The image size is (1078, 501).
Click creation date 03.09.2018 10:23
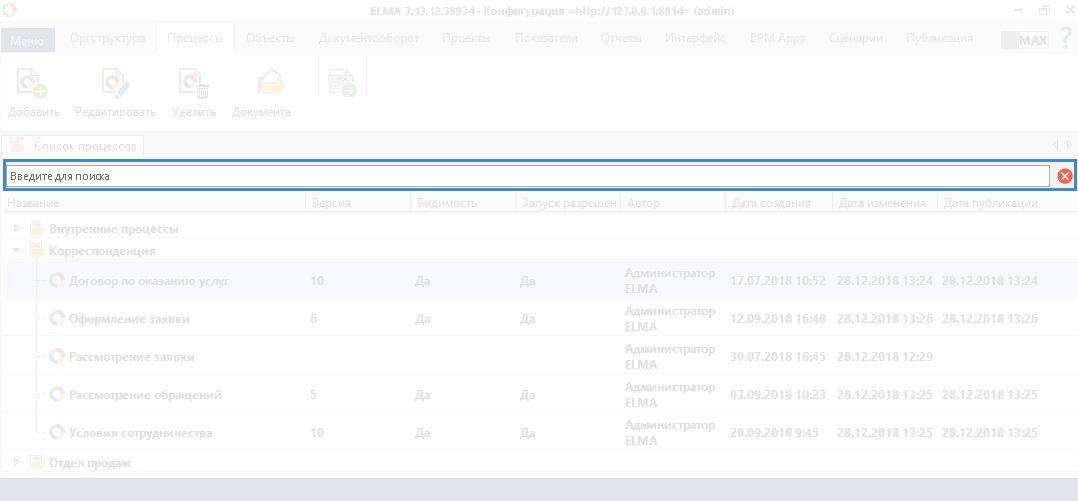(778, 394)
